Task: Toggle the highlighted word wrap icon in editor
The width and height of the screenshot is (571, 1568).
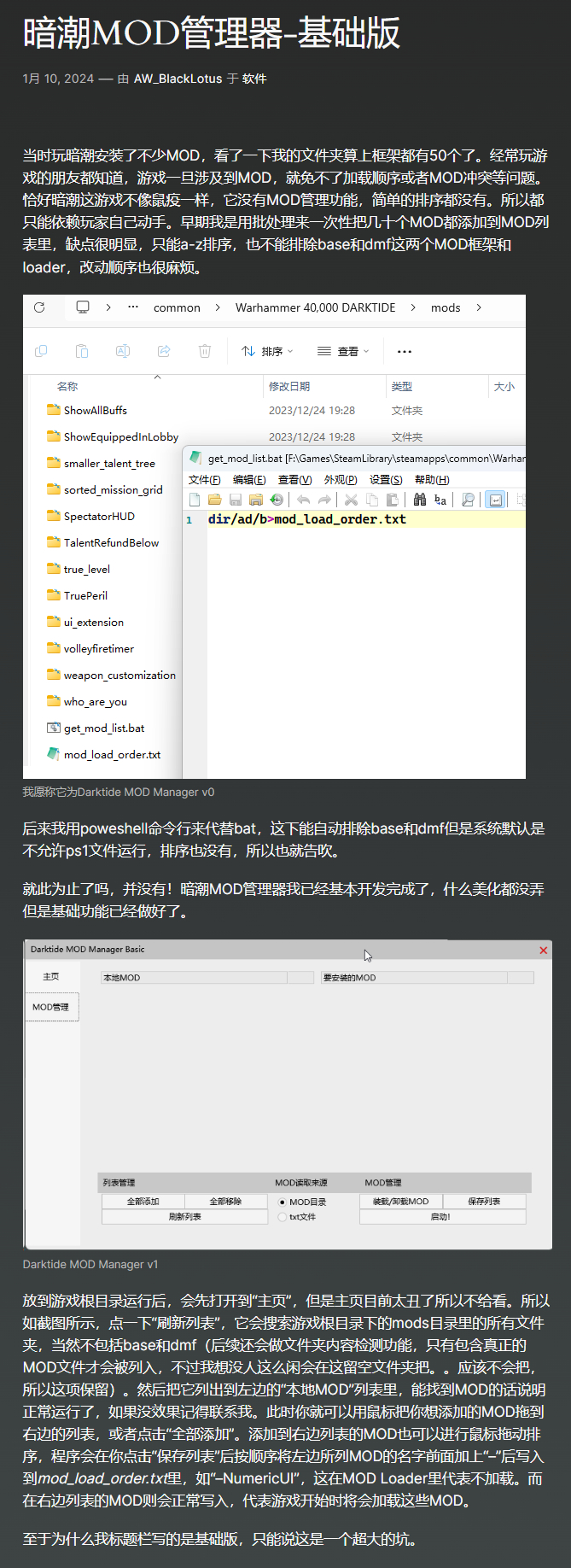Action: point(495,500)
